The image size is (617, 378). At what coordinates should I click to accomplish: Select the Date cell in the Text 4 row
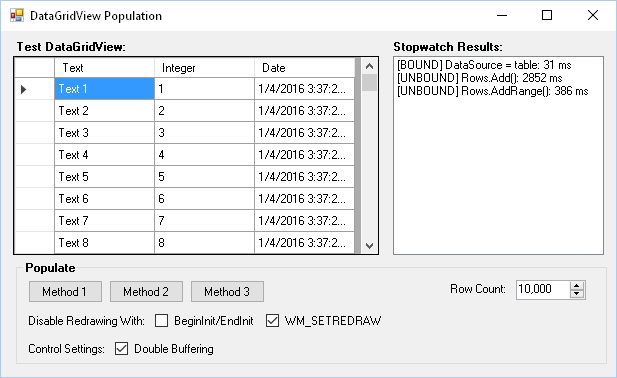(304, 155)
